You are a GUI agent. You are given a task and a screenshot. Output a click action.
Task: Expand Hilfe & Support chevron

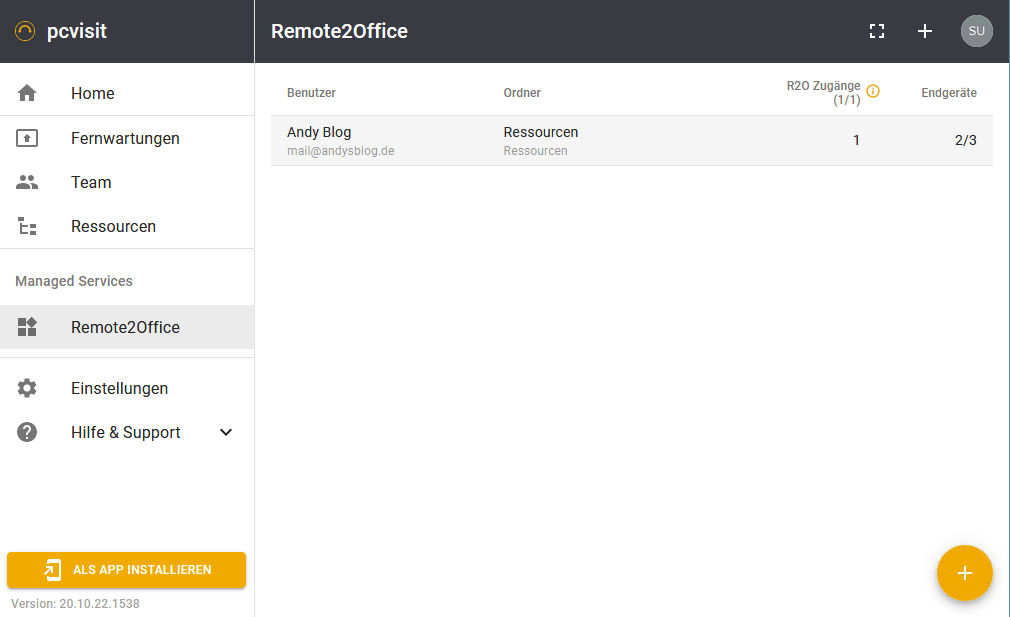point(226,432)
